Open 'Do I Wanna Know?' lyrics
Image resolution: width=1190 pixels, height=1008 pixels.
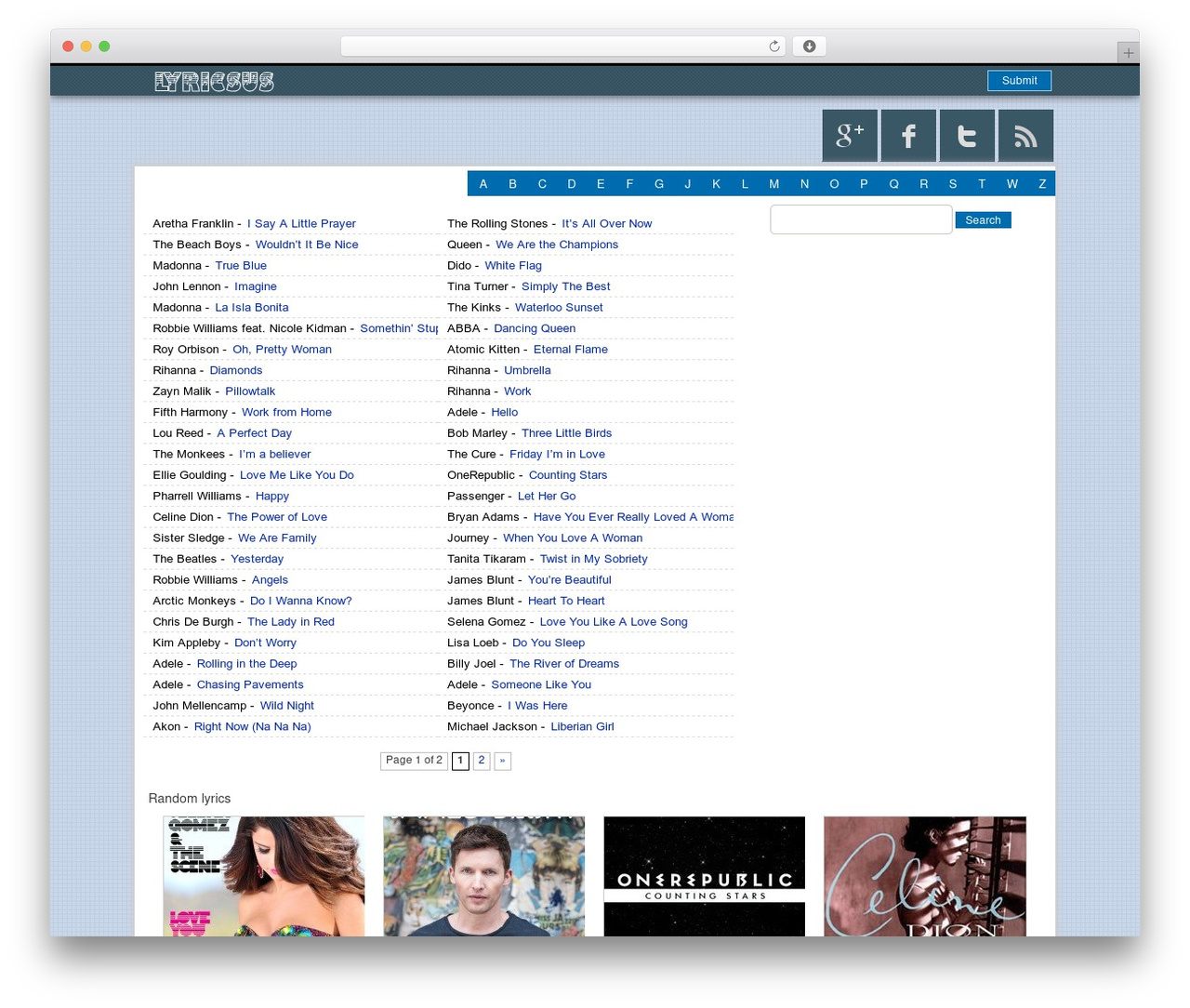300,601
